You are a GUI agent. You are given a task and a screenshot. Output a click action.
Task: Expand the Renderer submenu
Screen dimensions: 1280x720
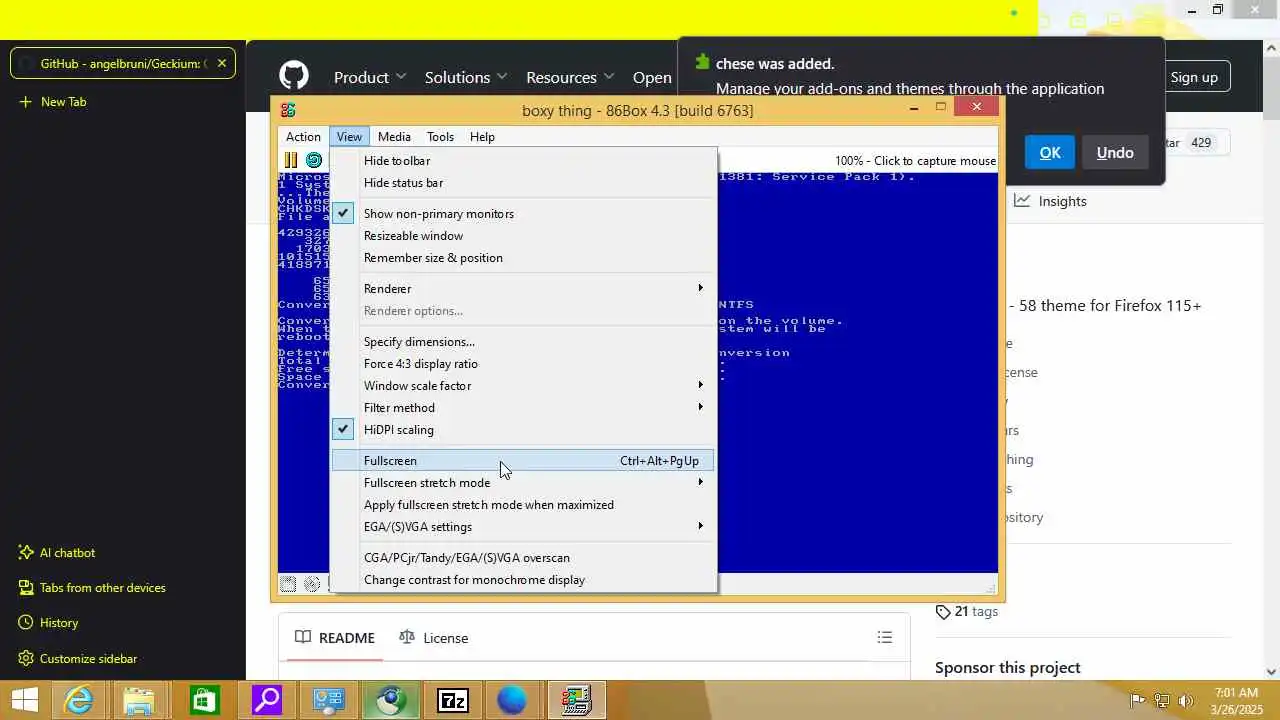tap(523, 288)
